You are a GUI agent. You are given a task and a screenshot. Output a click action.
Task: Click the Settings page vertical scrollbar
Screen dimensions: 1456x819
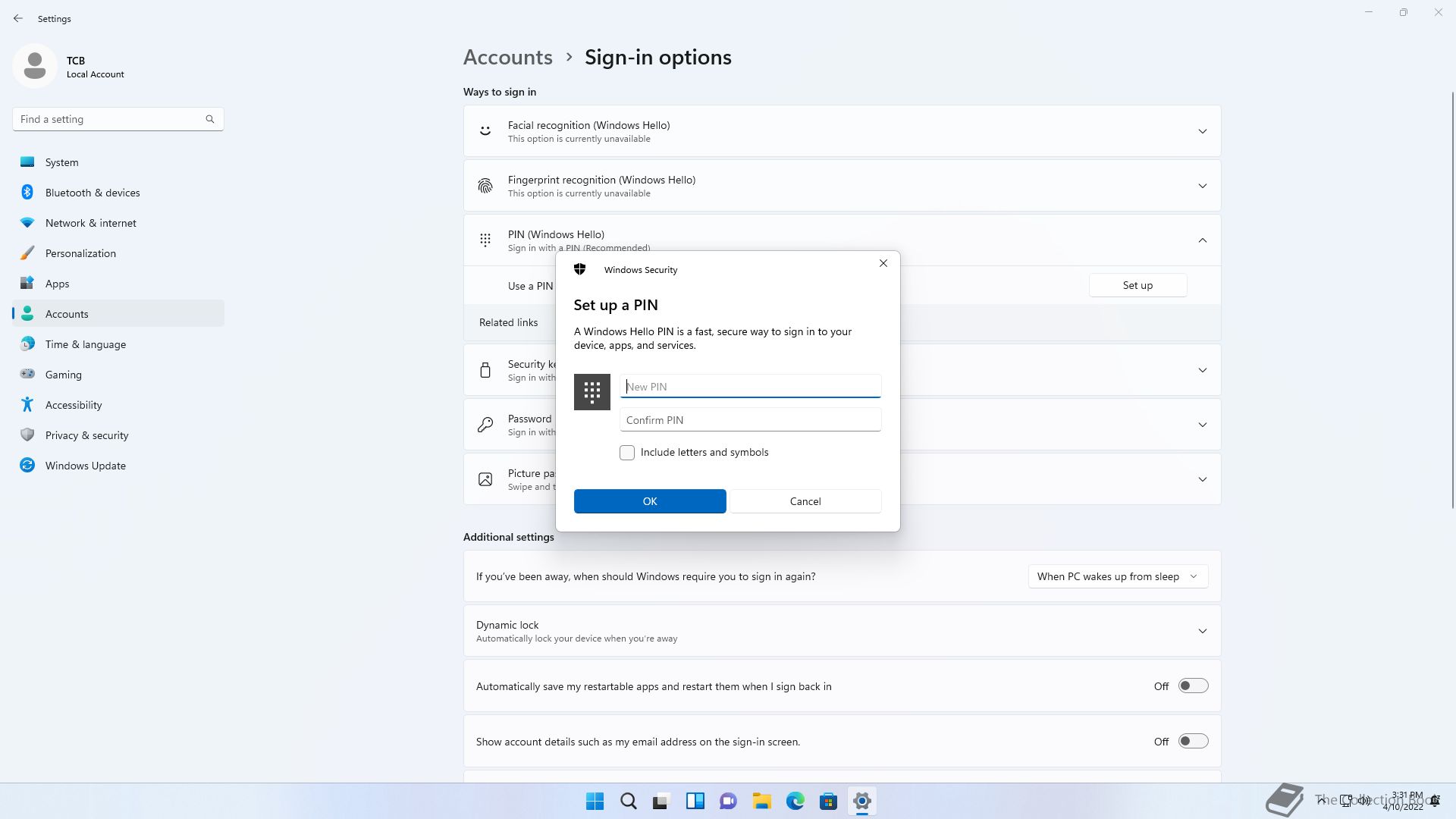1453,300
